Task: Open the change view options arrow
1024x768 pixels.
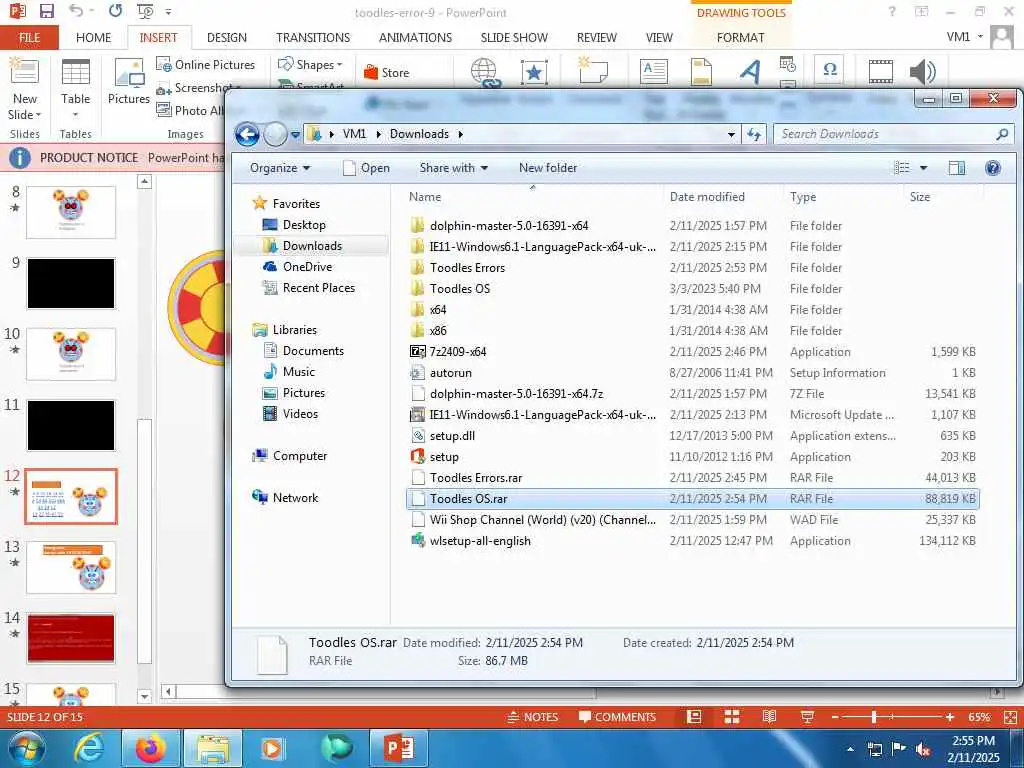Action: (x=923, y=168)
